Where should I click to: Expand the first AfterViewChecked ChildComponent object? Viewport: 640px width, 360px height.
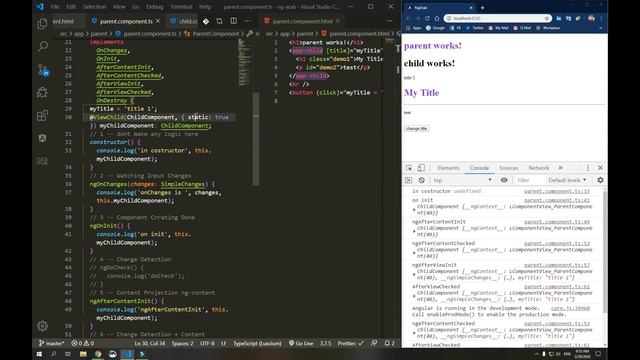[414, 296]
